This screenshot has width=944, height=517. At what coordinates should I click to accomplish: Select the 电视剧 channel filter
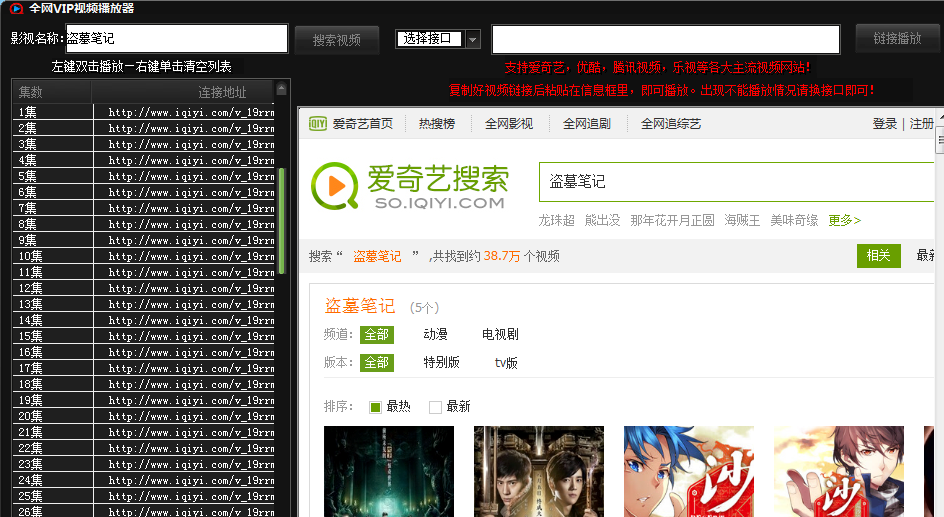pos(500,335)
